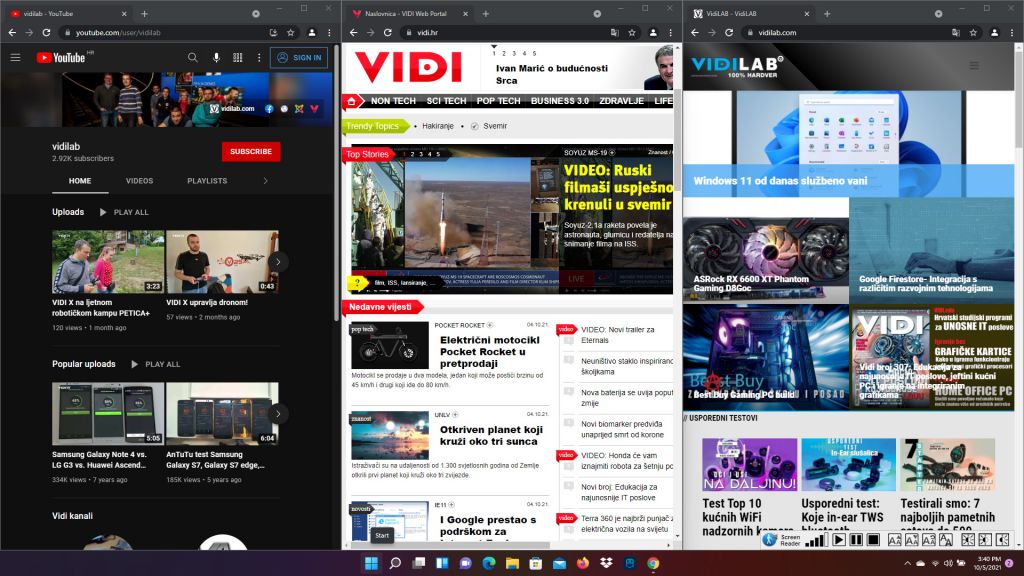Open the SCI TECH menu on VIDI
Screen dimensions: 1024x576
click(446, 101)
